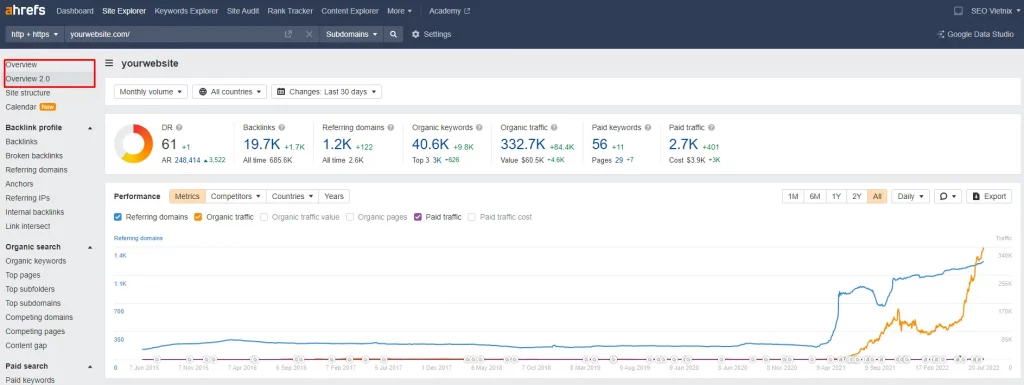The height and width of the screenshot is (385, 1024).
Task: Click the Referring domains help icon
Action: [x=390, y=127]
